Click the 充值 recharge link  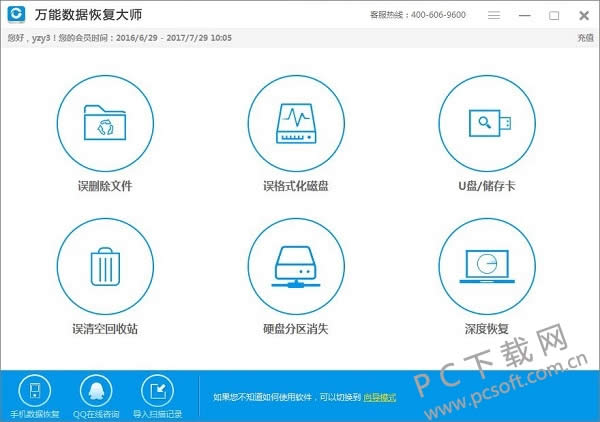pyautogui.click(x=585, y=37)
